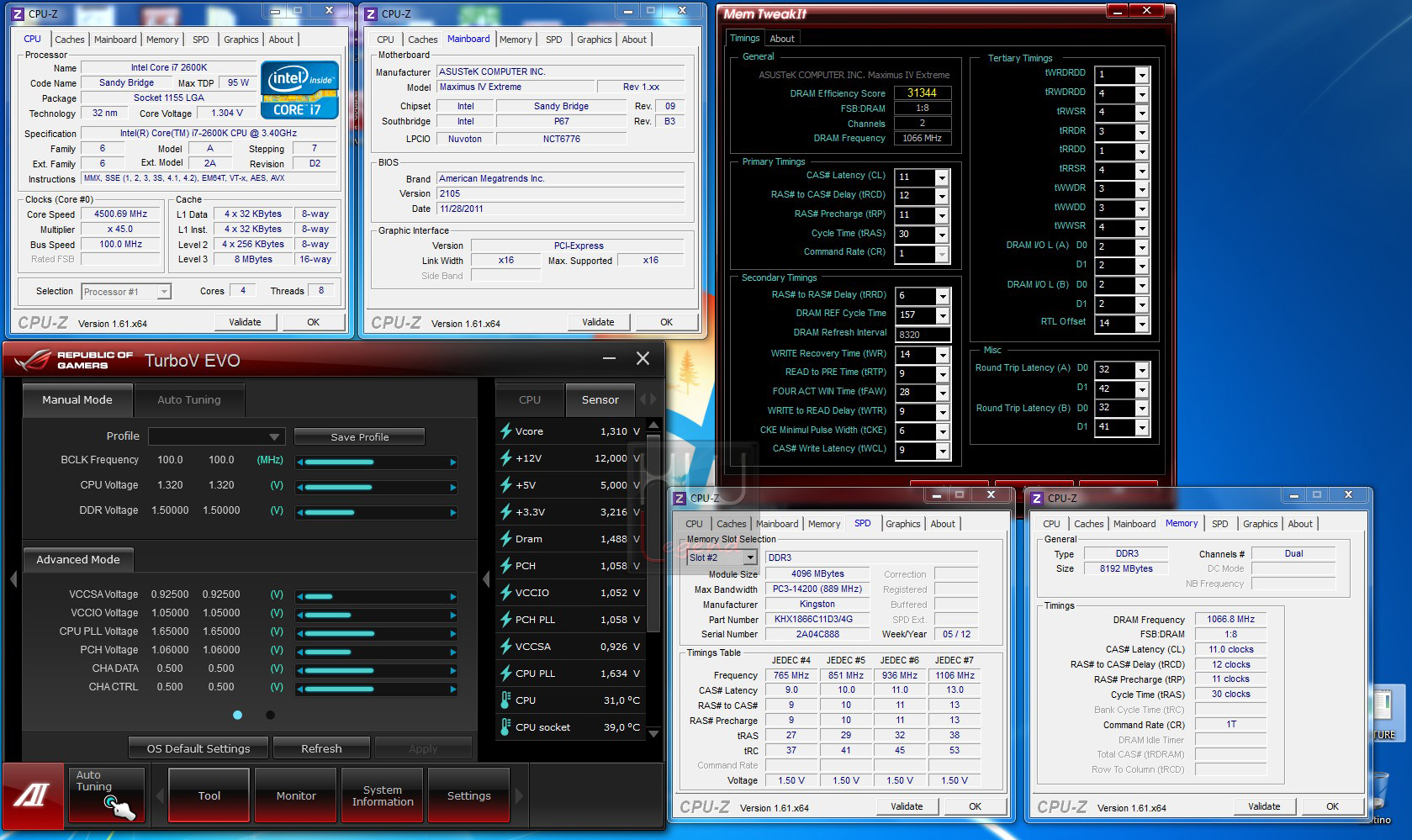Click the DRAM Efficiency Score value 31344

(922, 92)
